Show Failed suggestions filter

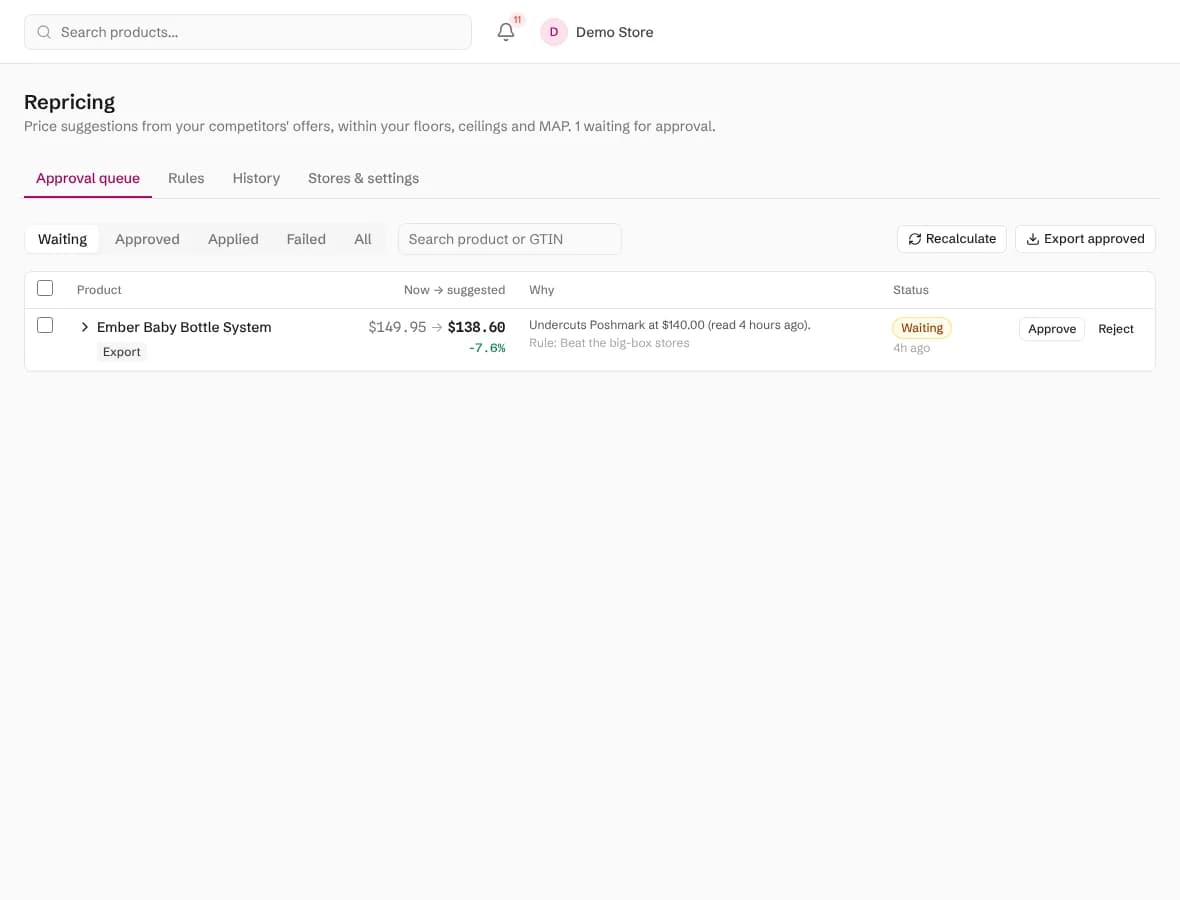[306, 239]
